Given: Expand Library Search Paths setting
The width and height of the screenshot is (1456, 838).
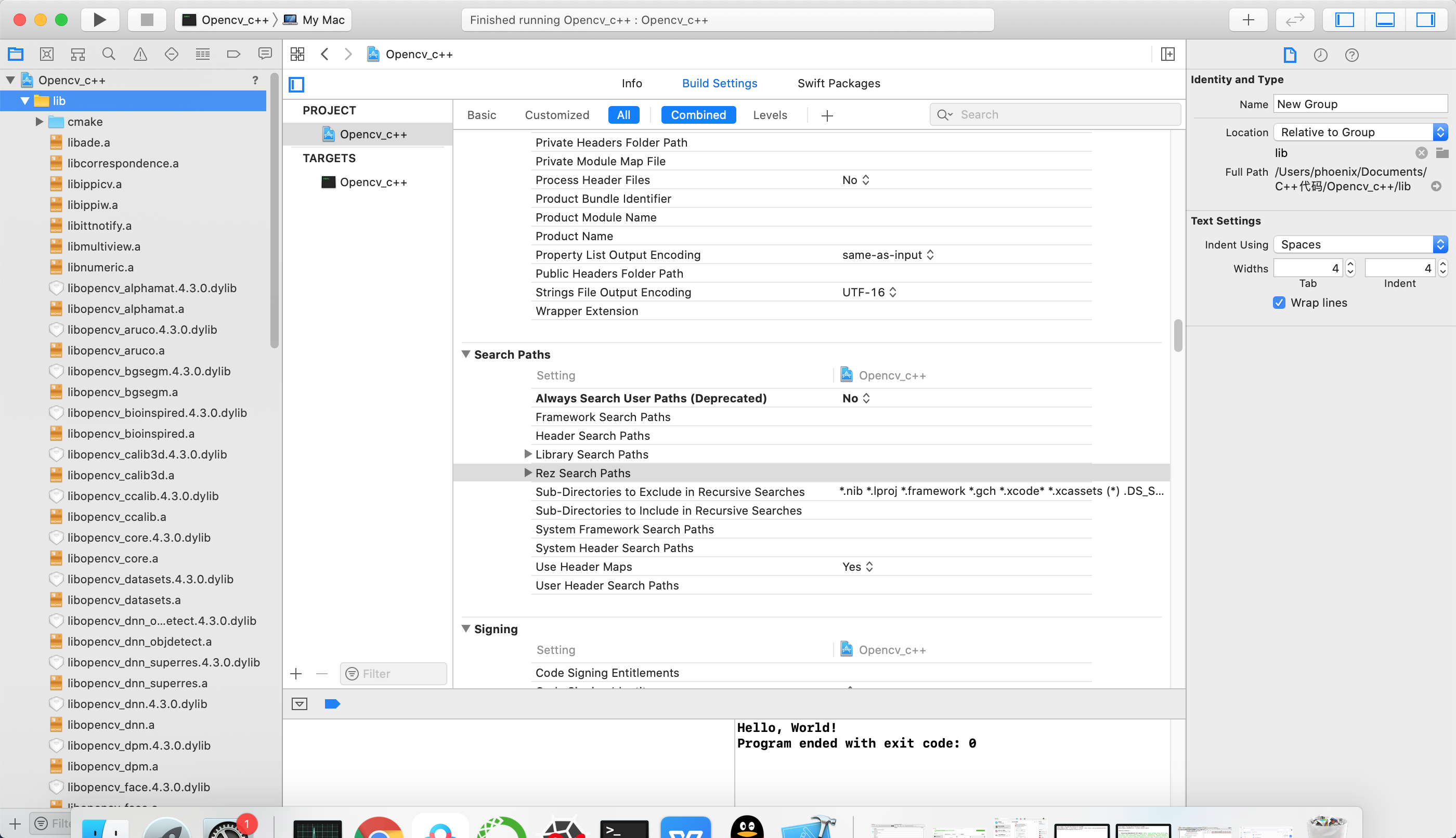Looking at the screenshot, I should [527, 454].
